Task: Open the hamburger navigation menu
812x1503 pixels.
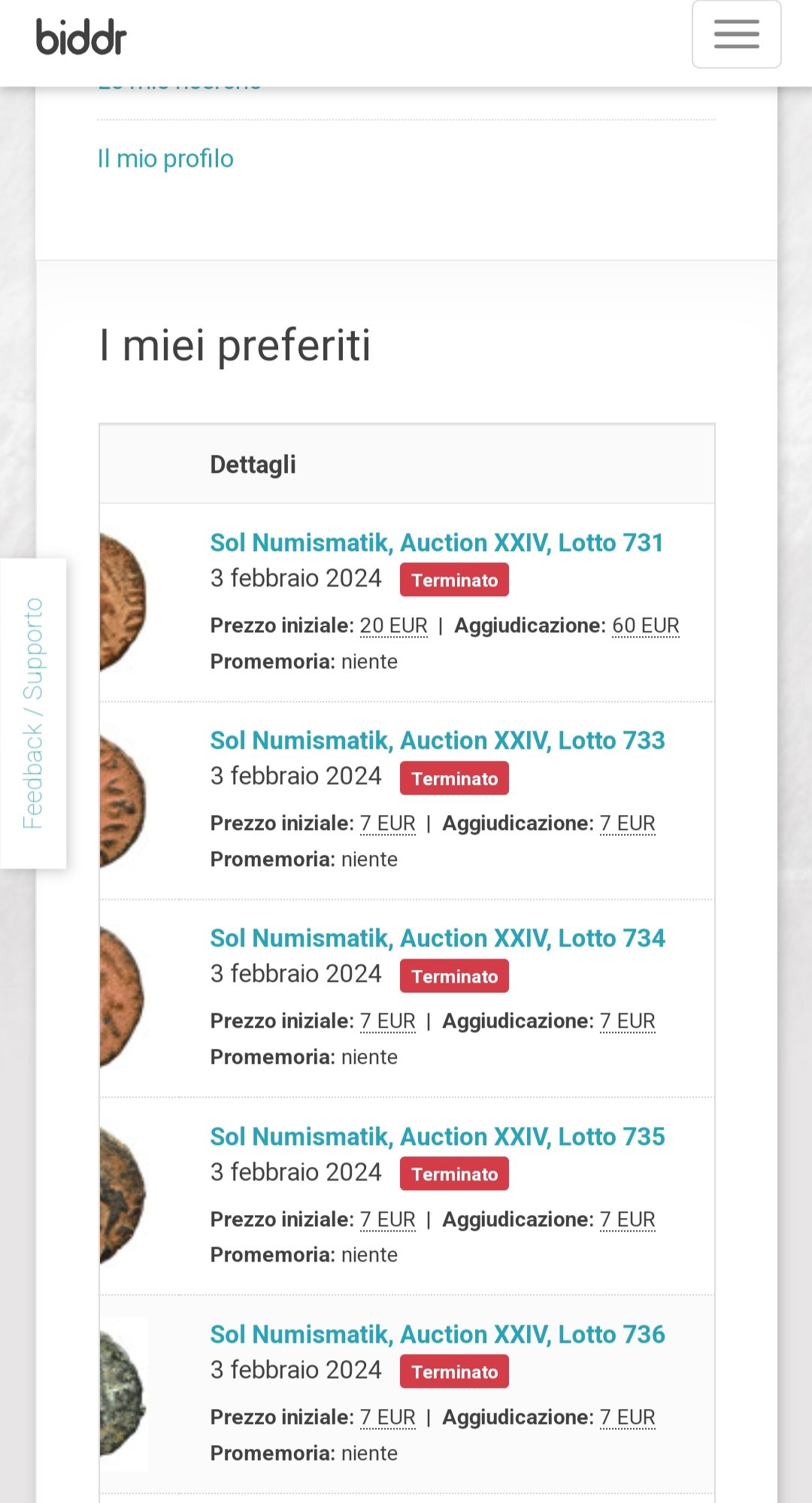Action: 736,35
